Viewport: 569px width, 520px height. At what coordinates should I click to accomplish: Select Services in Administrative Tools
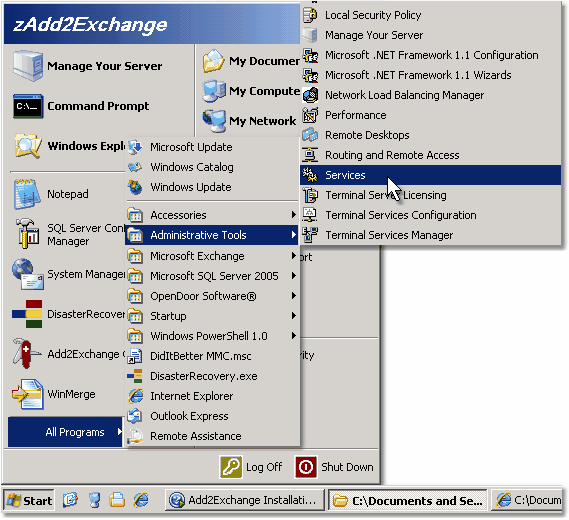(x=431, y=175)
